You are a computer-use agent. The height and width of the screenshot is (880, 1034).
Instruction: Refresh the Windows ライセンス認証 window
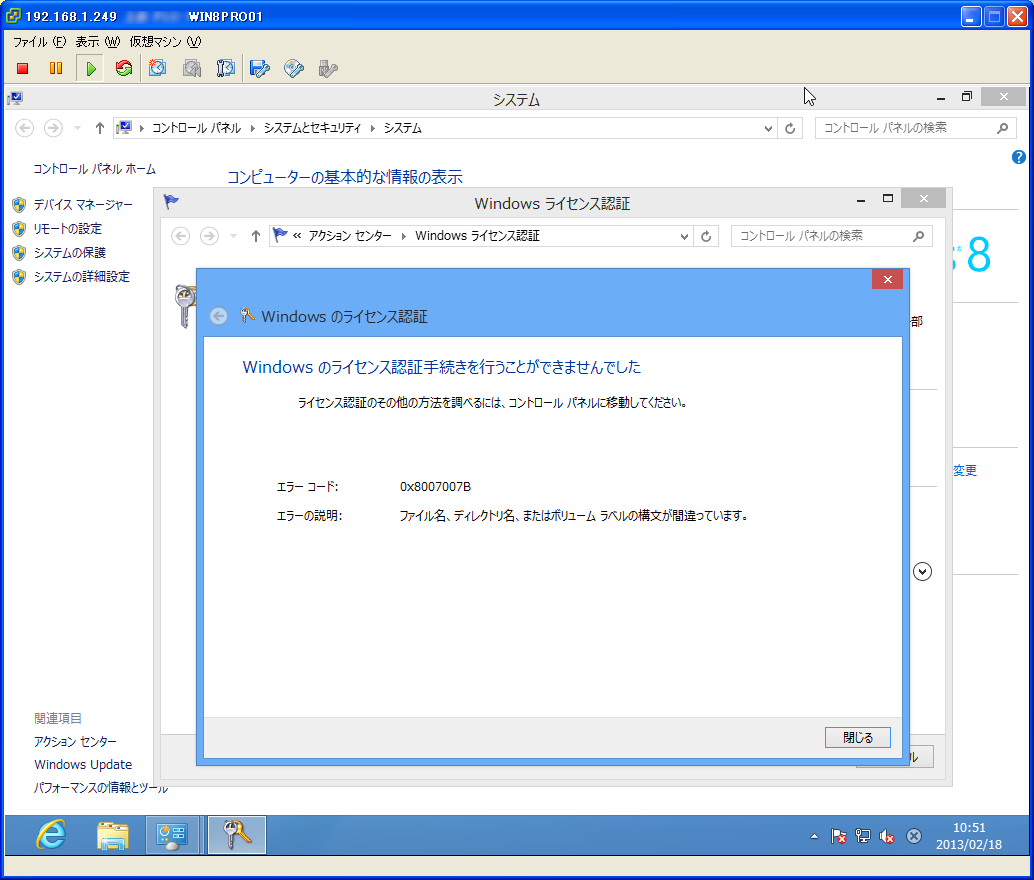click(x=706, y=237)
